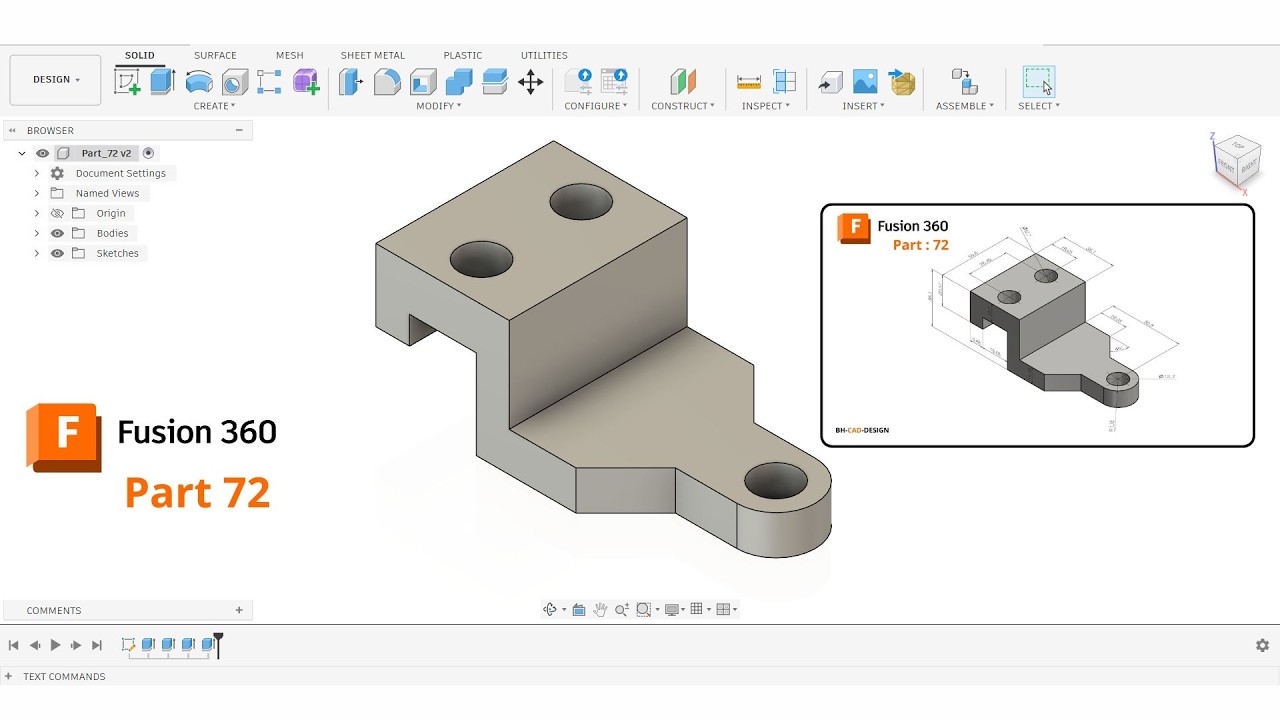Open the Viewports layout dropdown
This screenshot has width=1280, height=720.
point(727,609)
